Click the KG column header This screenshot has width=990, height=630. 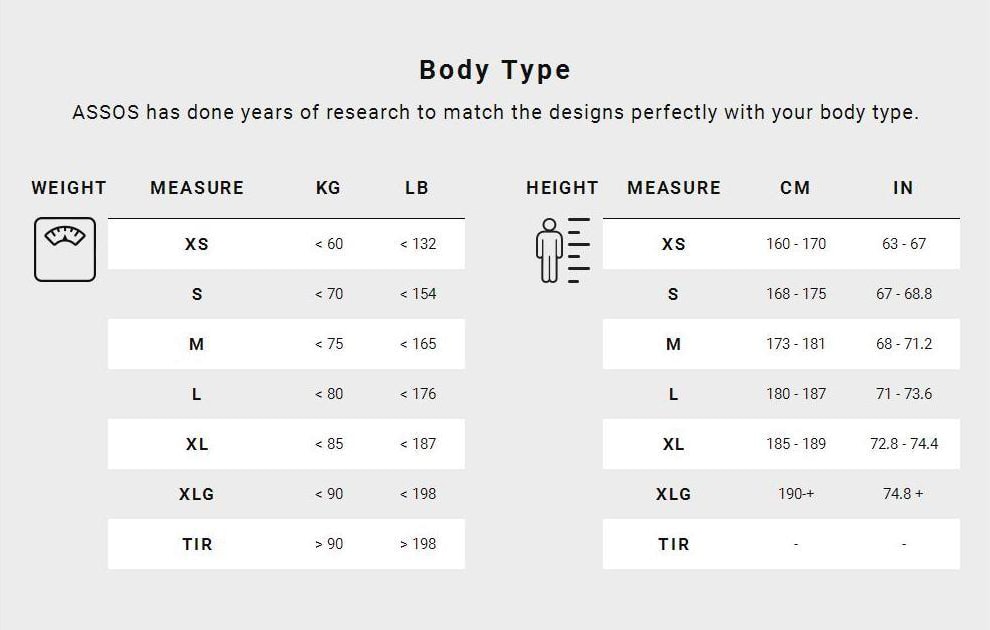(328, 188)
